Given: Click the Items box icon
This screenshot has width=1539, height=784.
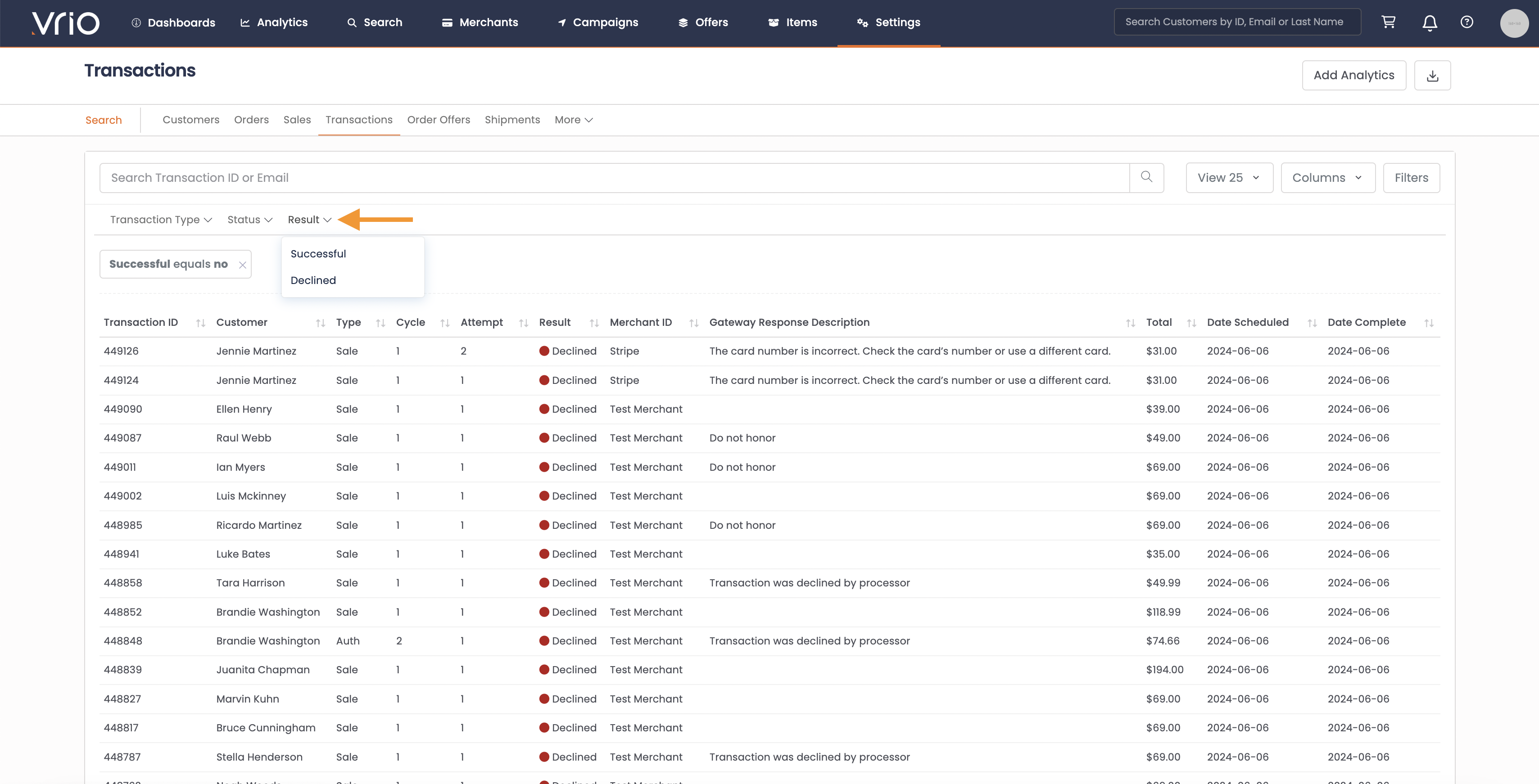Looking at the screenshot, I should tap(773, 23).
